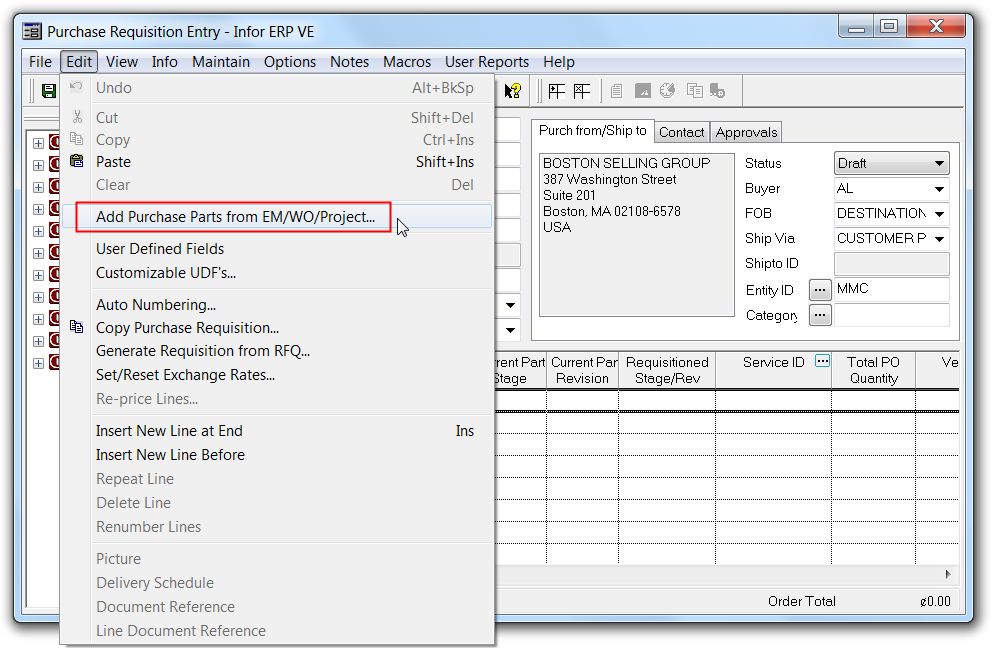Viewport: 999px width, 648px height.
Task: Open the Options menu
Action: (x=290, y=62)
